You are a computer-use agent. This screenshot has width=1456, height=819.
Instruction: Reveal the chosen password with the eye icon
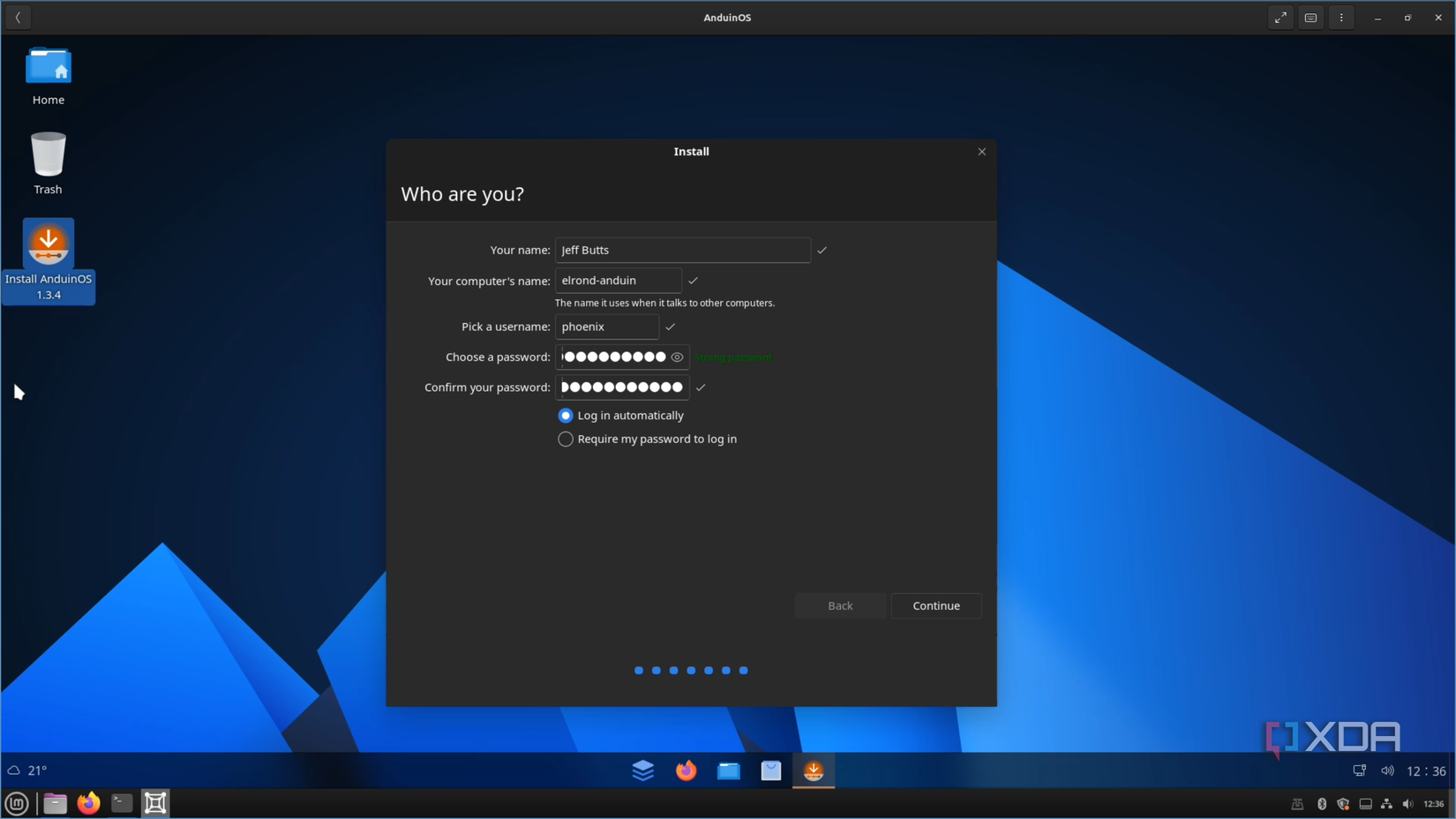[x=677, y=357]
